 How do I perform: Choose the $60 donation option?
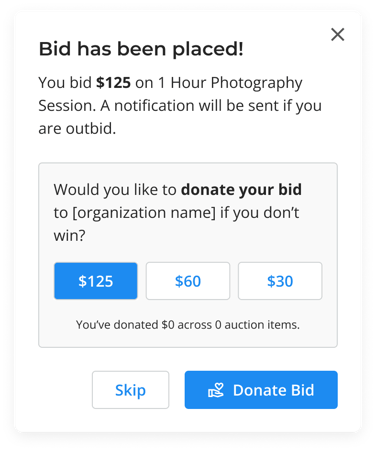[x=188, y=281]
